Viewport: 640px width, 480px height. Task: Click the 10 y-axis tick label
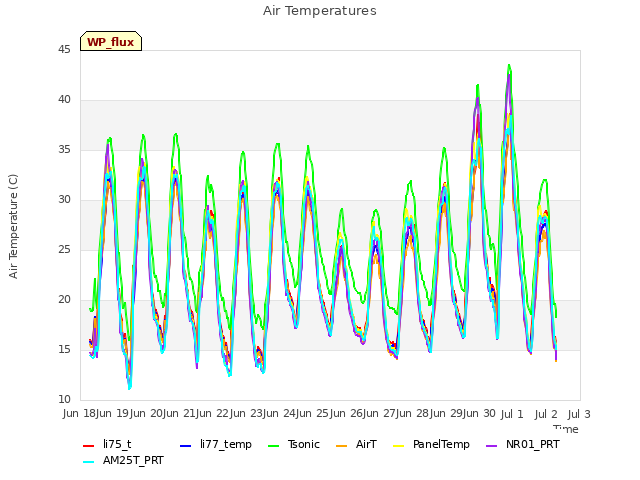pos(64,400)
